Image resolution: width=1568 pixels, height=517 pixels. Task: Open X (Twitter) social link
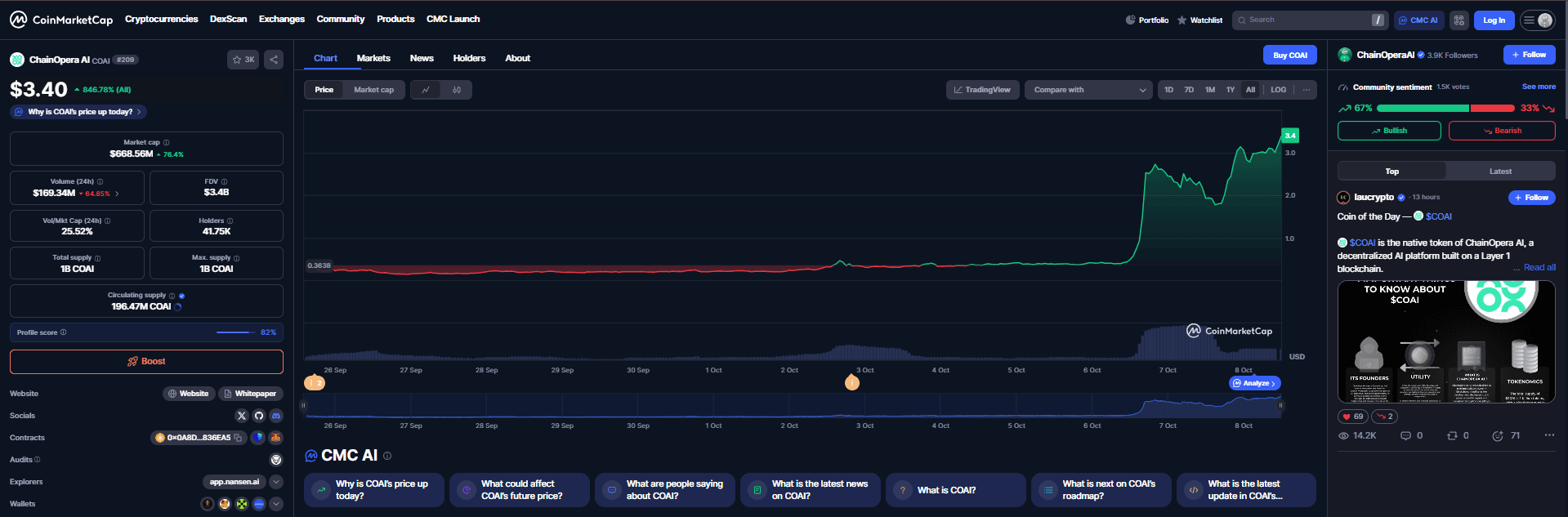pos(241,416)
